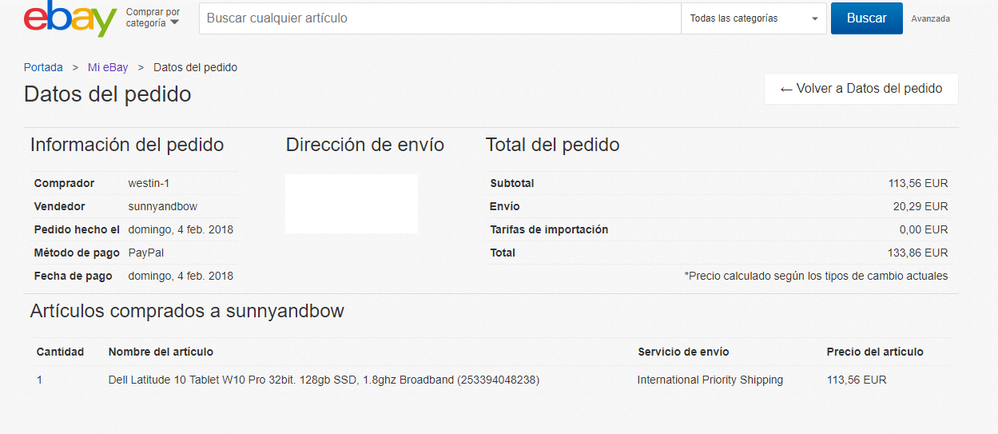Viewport: 998px width, 434px height.
Task: Open the Mi eBay breadcrumb link
Action: (108, 67)
